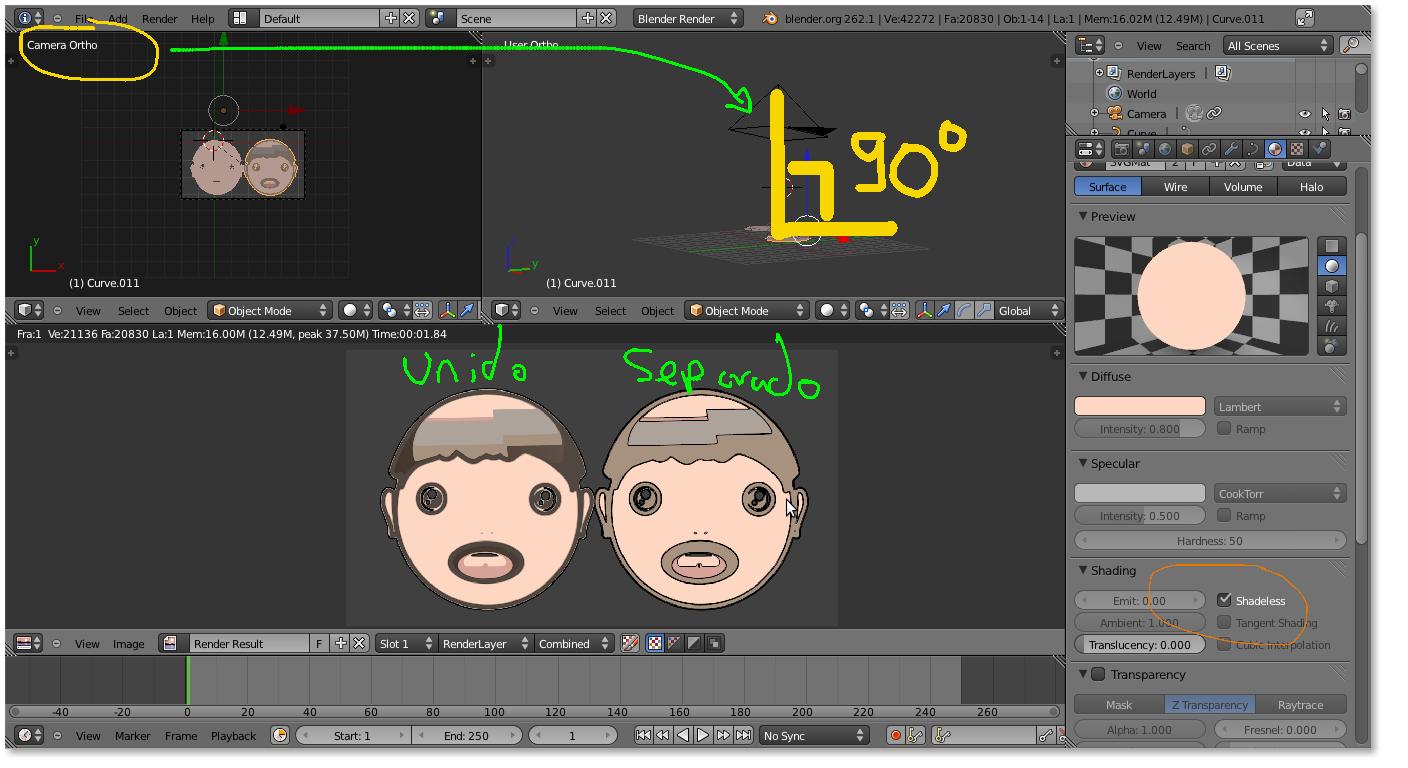The width and height of the screenshot is (1408, 768).
Task: Open the Blender Render engine dropdown
Action: 689,18
